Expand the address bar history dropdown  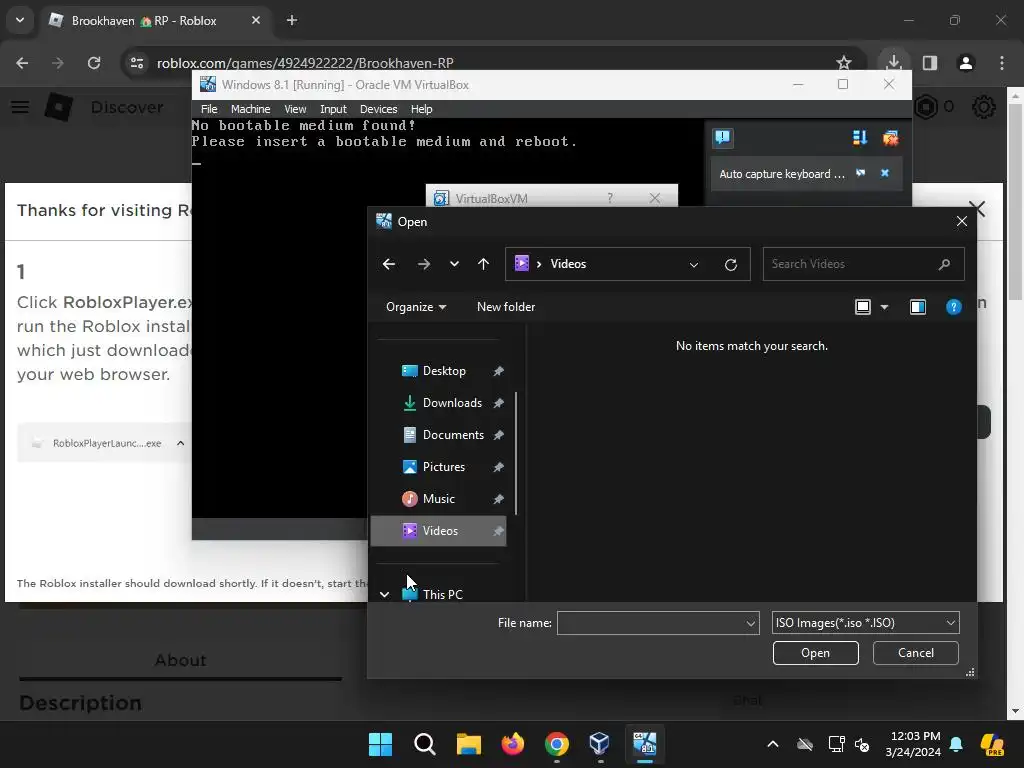pos(694,264)
